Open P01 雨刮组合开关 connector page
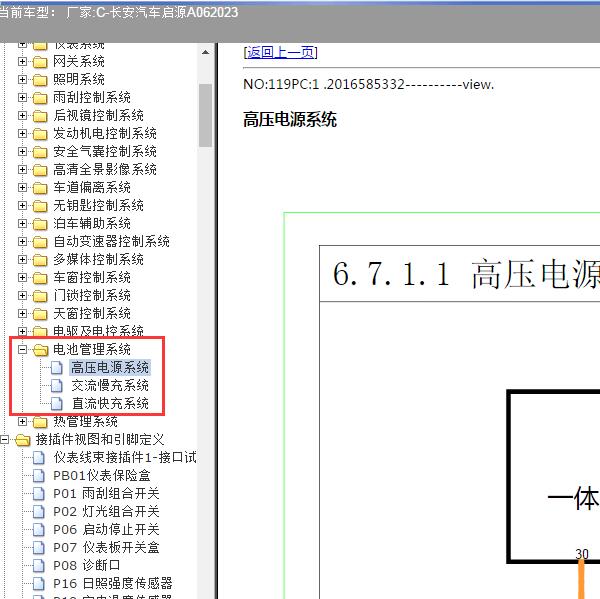The height and width of the screenshot is (599, 600). click(x=106, y=493)
